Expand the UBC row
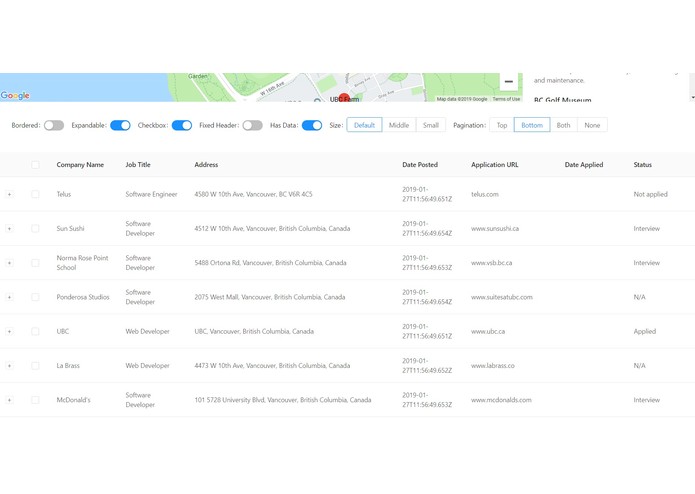Screen dimensions: 695x494 pos(9,331)
